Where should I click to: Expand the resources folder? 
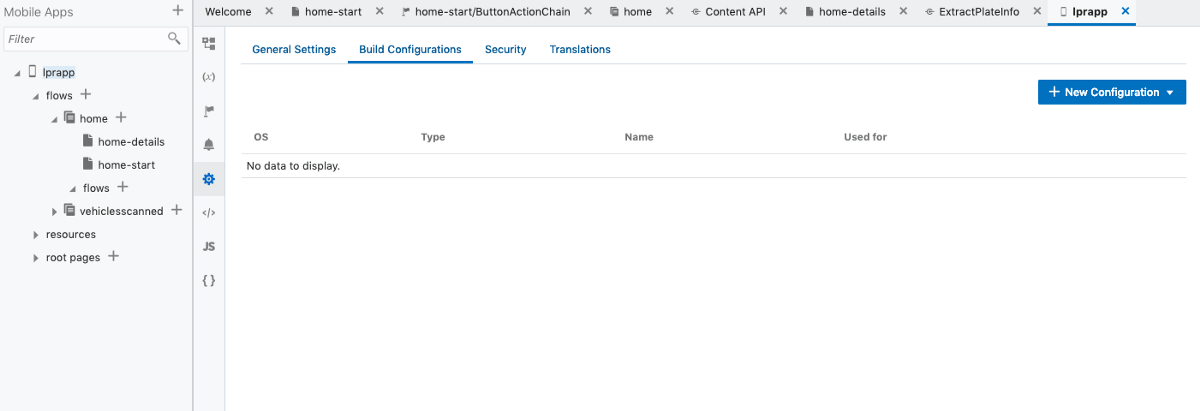click(36, 235)
